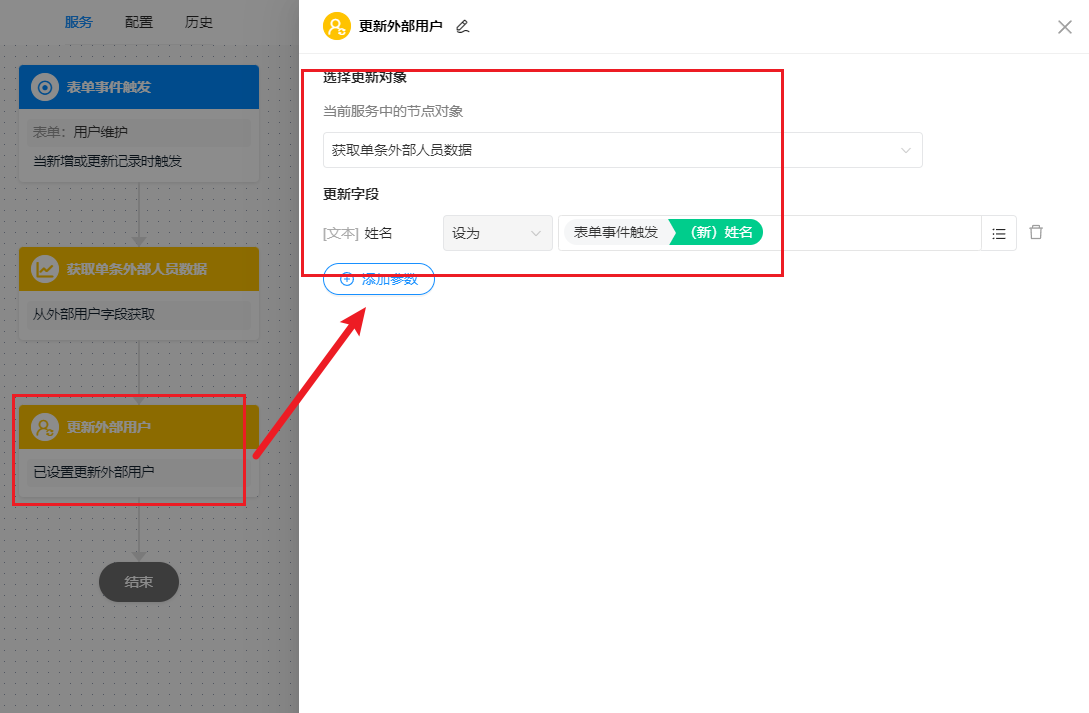
Task: Open the 当前服务中的节点对象 dropdown
Action: (622, 150)
